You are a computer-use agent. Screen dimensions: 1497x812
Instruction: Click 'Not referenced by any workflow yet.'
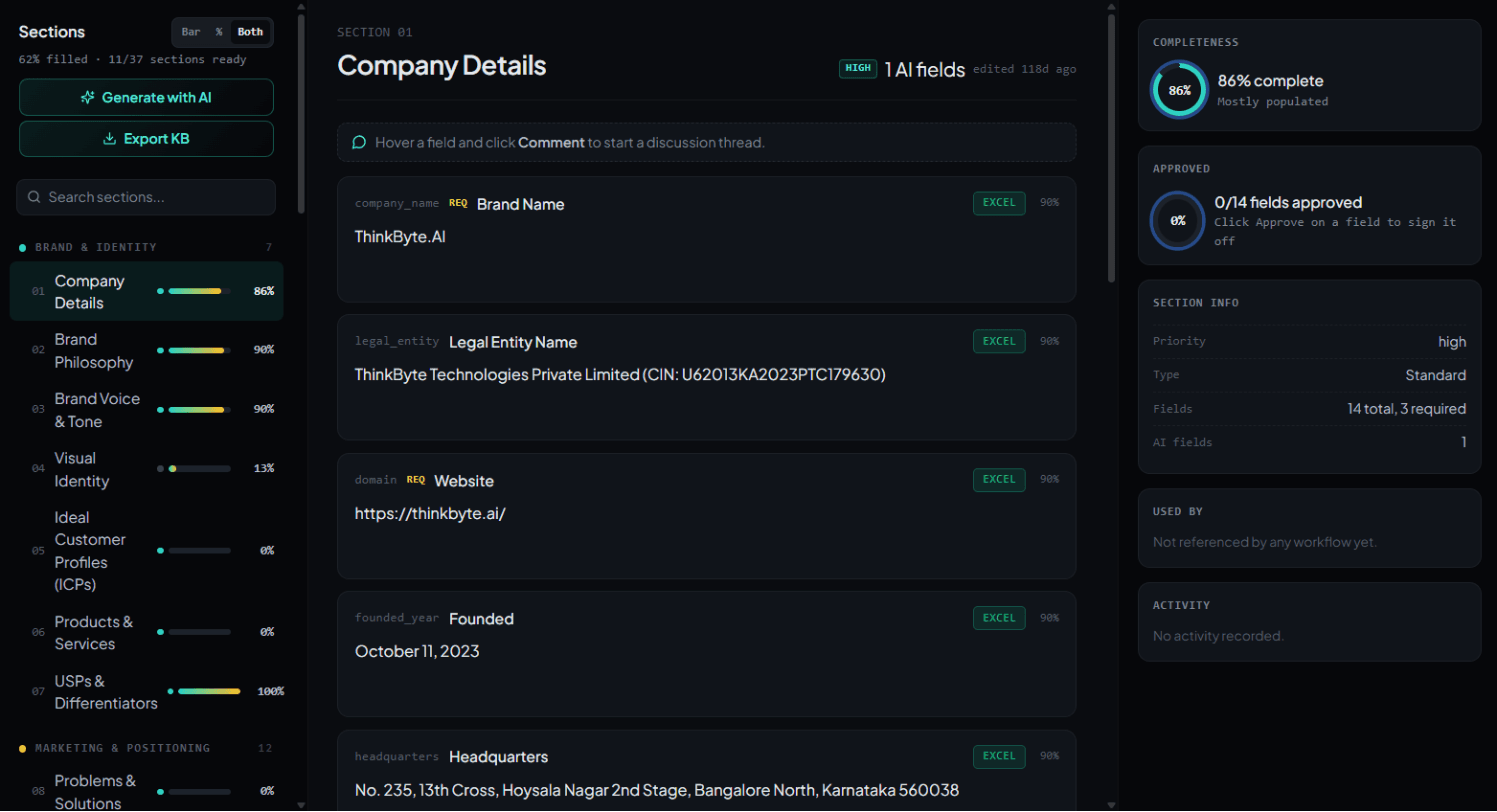pyautogui.click(x=1265, y=542)
